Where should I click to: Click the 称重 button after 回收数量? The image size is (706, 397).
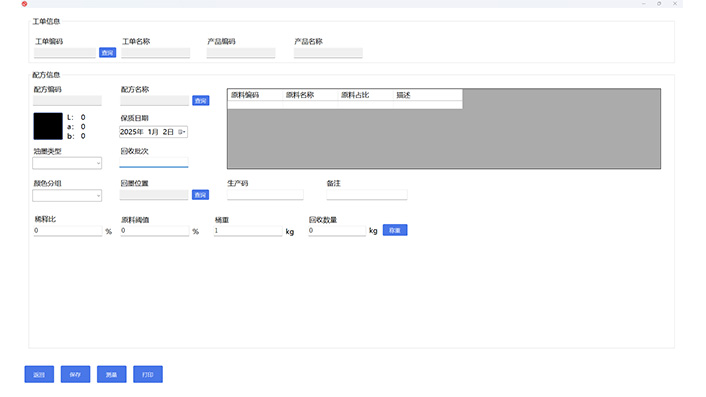(x=395, y=230)
